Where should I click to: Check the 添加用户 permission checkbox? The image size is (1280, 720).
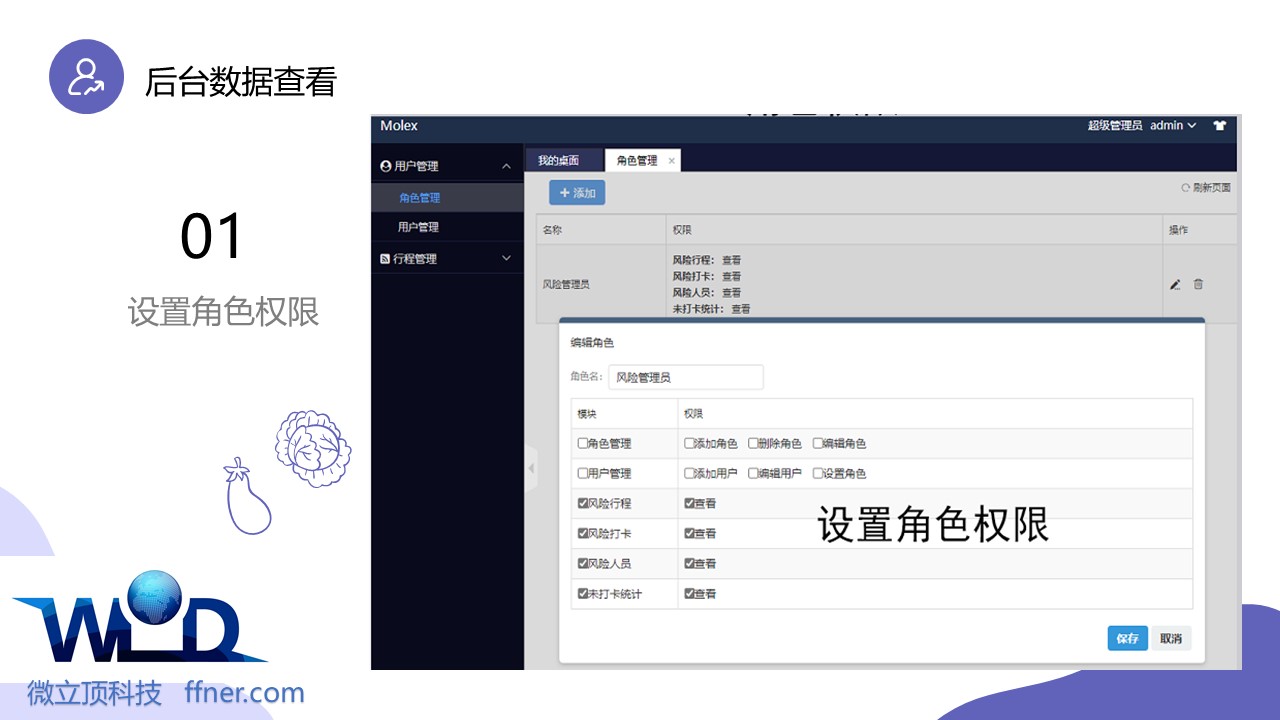point(689,474)
